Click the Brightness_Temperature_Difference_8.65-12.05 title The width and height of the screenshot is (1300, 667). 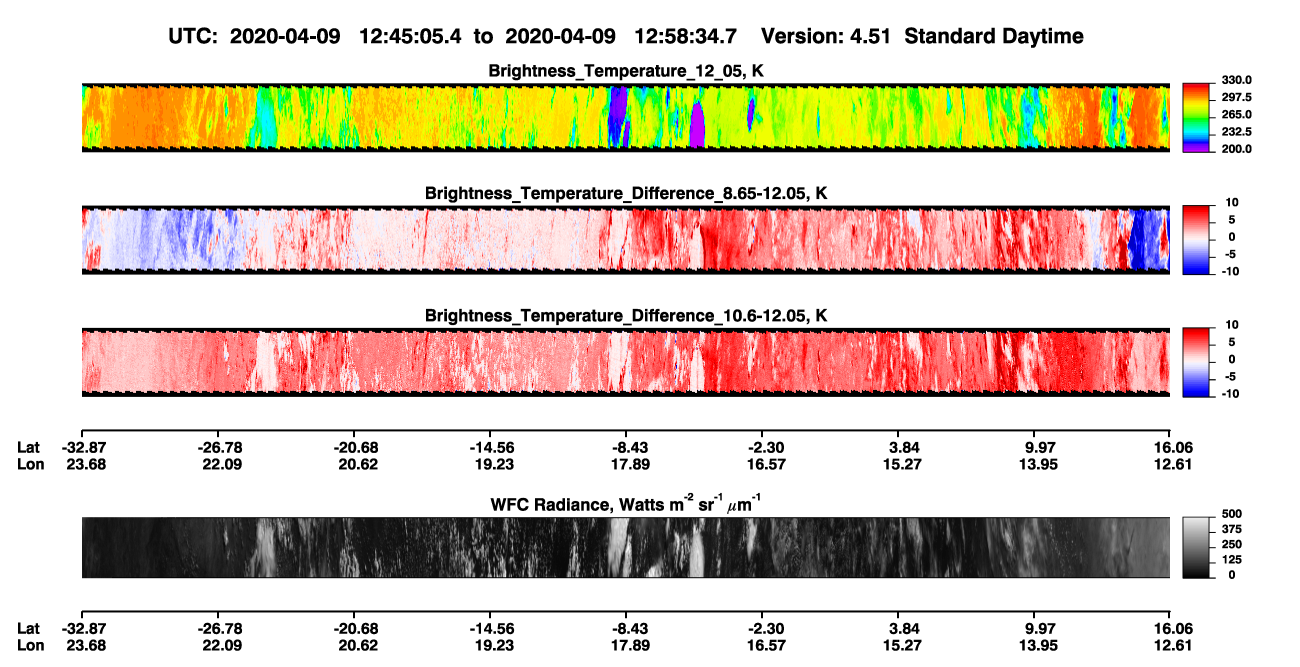[x=626, y=193]
